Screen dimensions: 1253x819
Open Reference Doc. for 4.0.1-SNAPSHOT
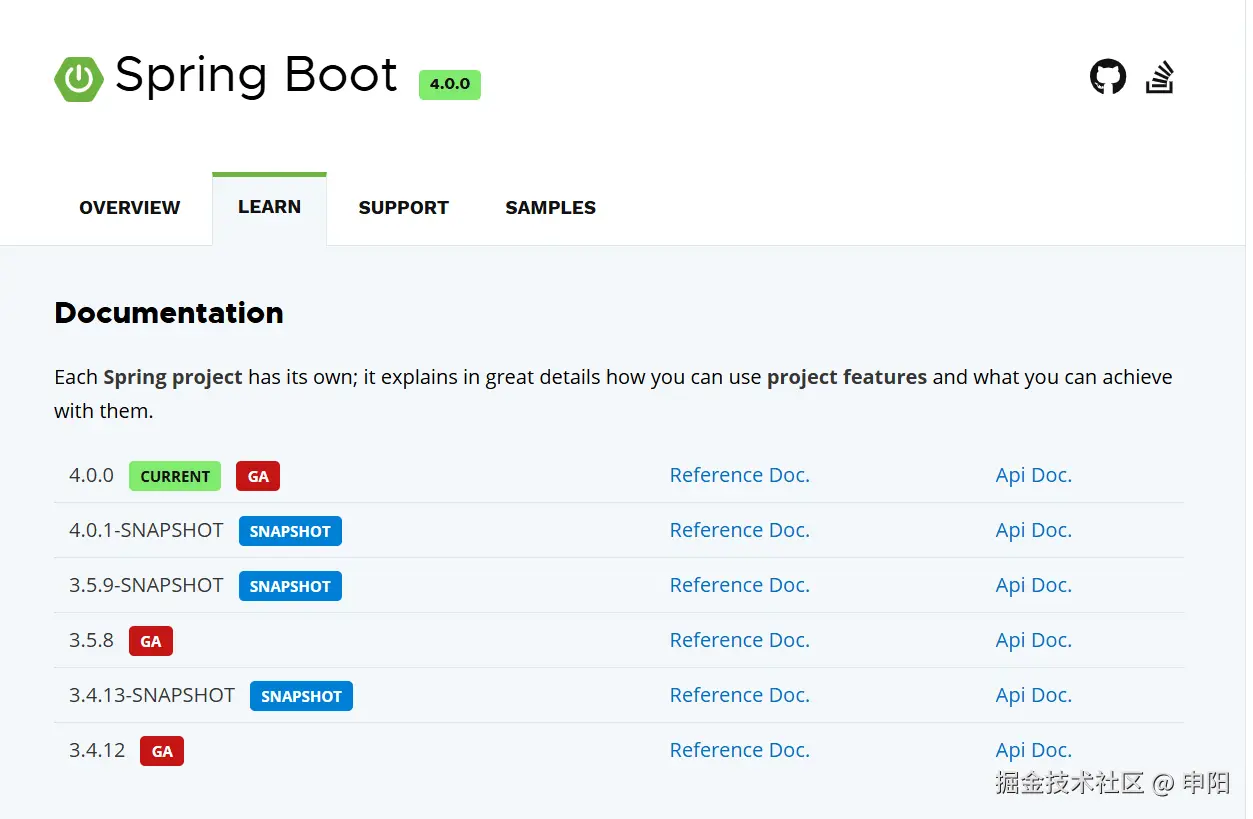click(739, 530)
